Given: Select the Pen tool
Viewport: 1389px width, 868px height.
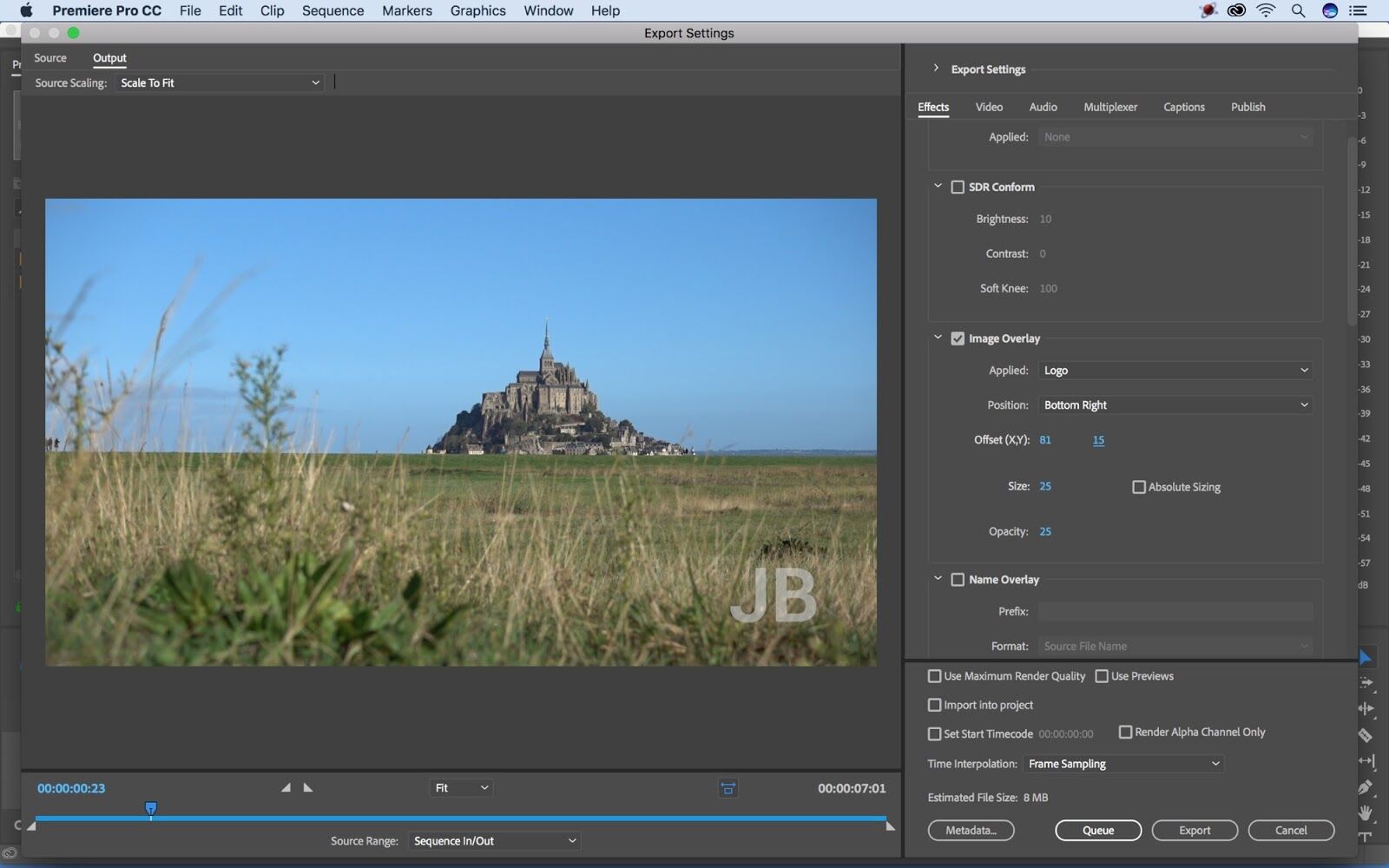Looking at the screenshot, I should [x=1366, y=787].
